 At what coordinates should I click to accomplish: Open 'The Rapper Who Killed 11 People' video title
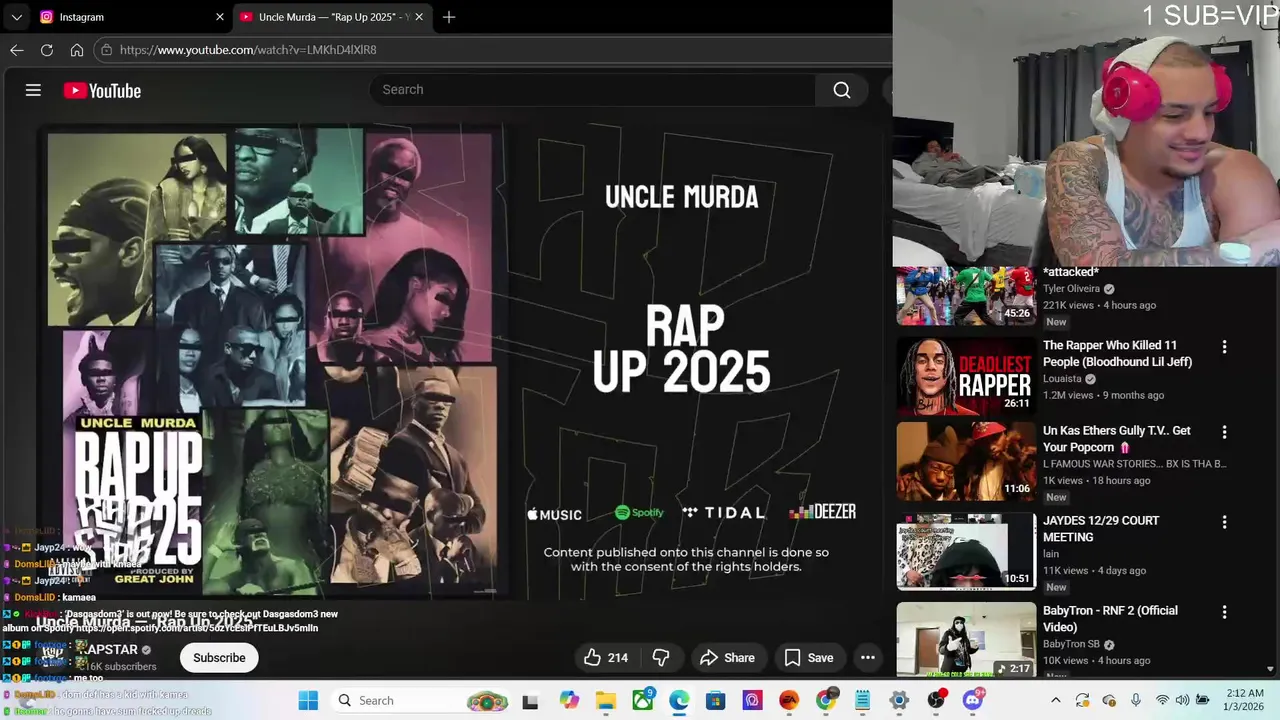coord(1117,354)
